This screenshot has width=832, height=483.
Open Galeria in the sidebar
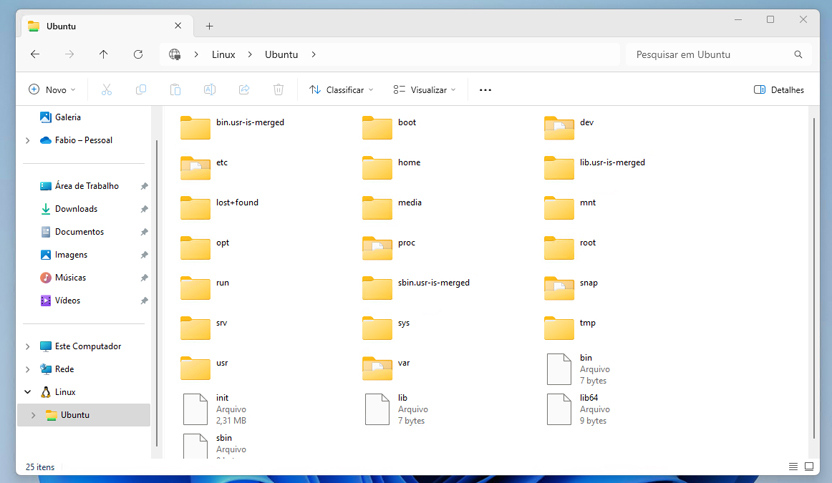click(61, 117)
